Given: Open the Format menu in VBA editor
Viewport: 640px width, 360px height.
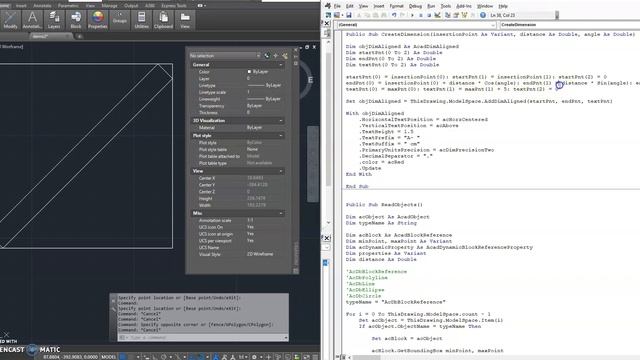Looking at the screenshot, I should 396,6.
